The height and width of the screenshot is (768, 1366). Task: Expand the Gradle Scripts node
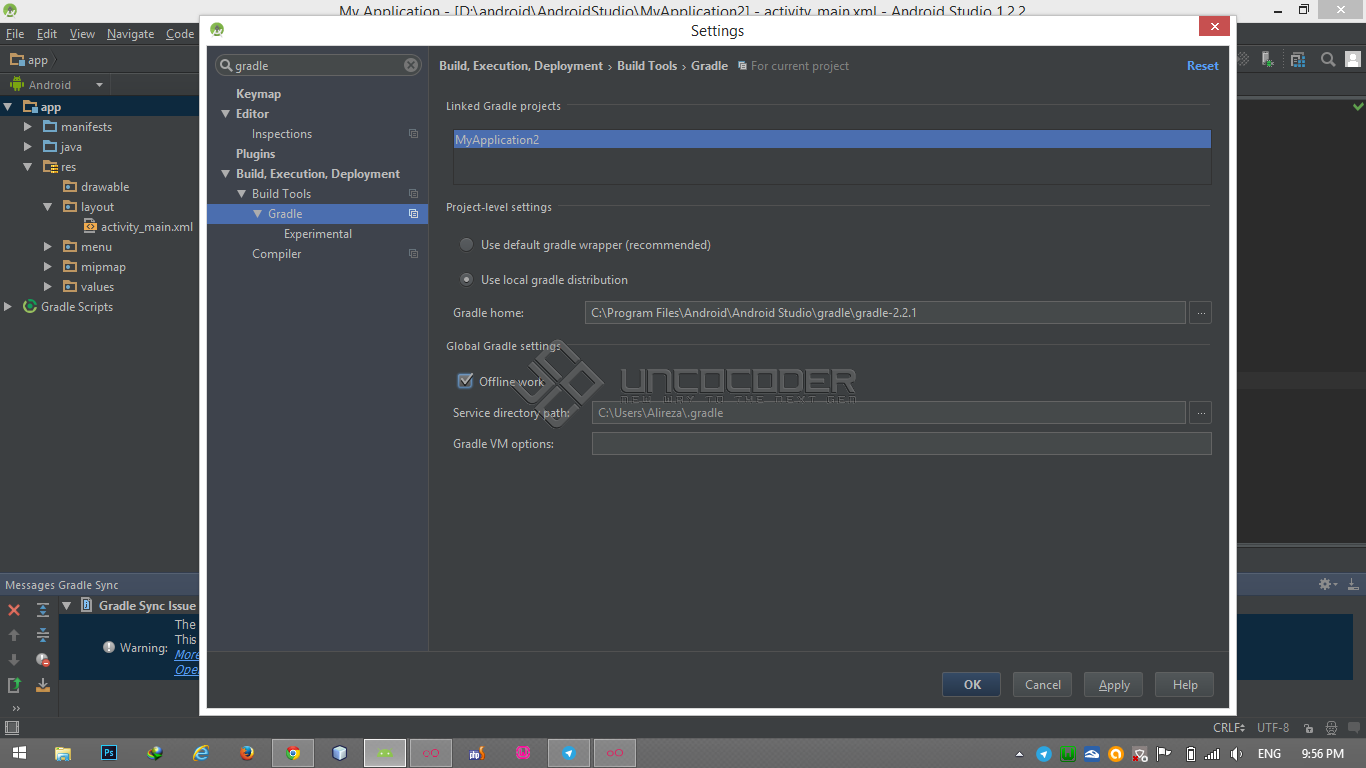point(8,307)
